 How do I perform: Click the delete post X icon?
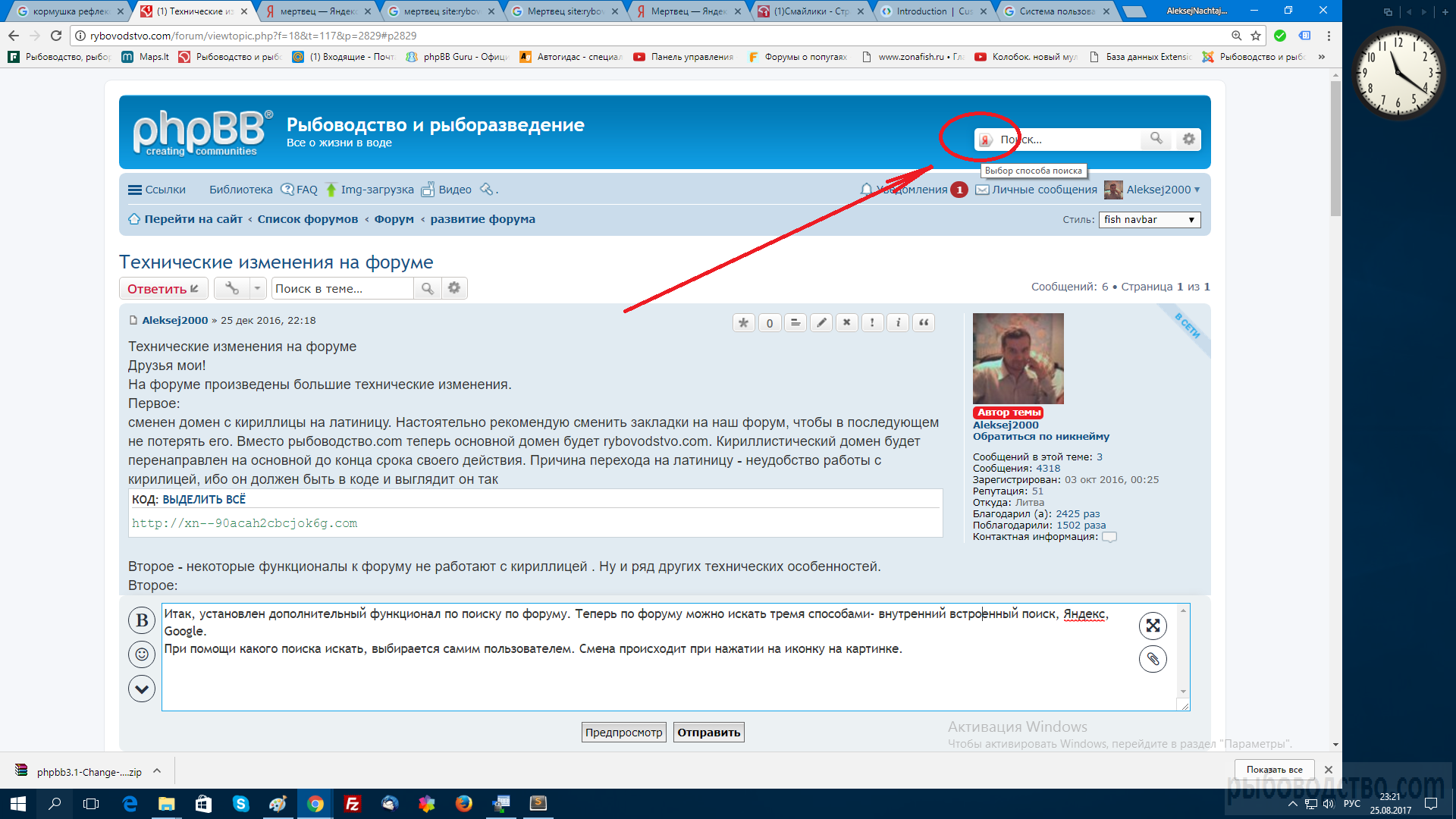click(x=846, y=323)
